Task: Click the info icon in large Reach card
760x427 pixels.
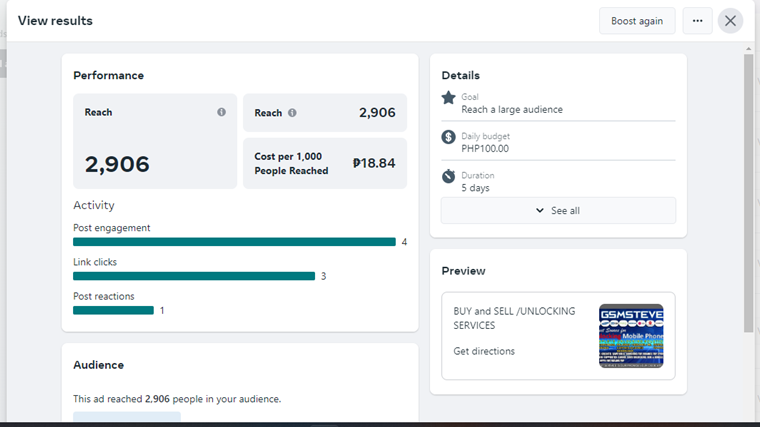Action: click(x=221, y=112)
